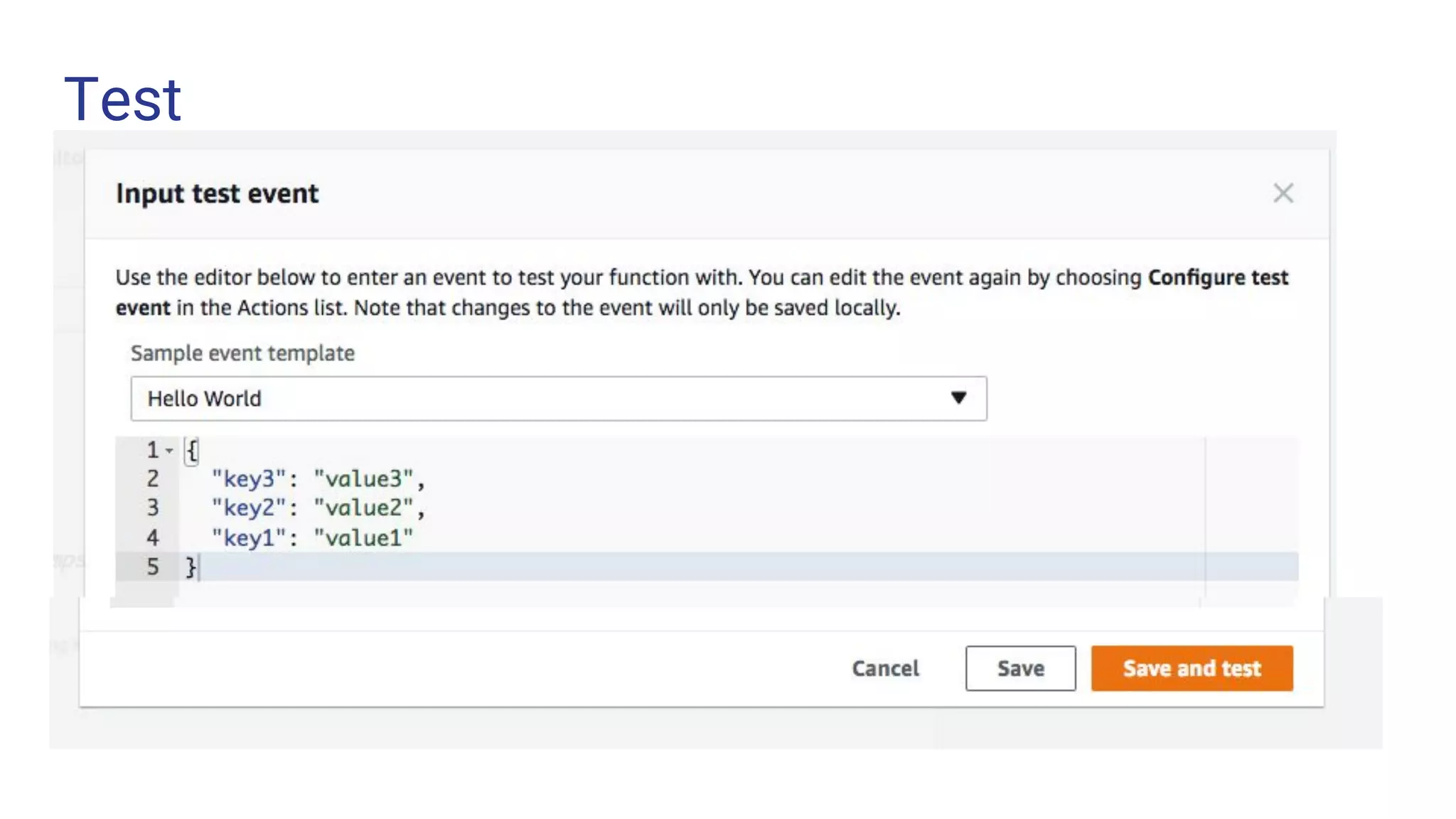The width and height of the screenshot is (1456, 819).
Task: Click on the "value2" string in editor
Action: tap(363, 508)
